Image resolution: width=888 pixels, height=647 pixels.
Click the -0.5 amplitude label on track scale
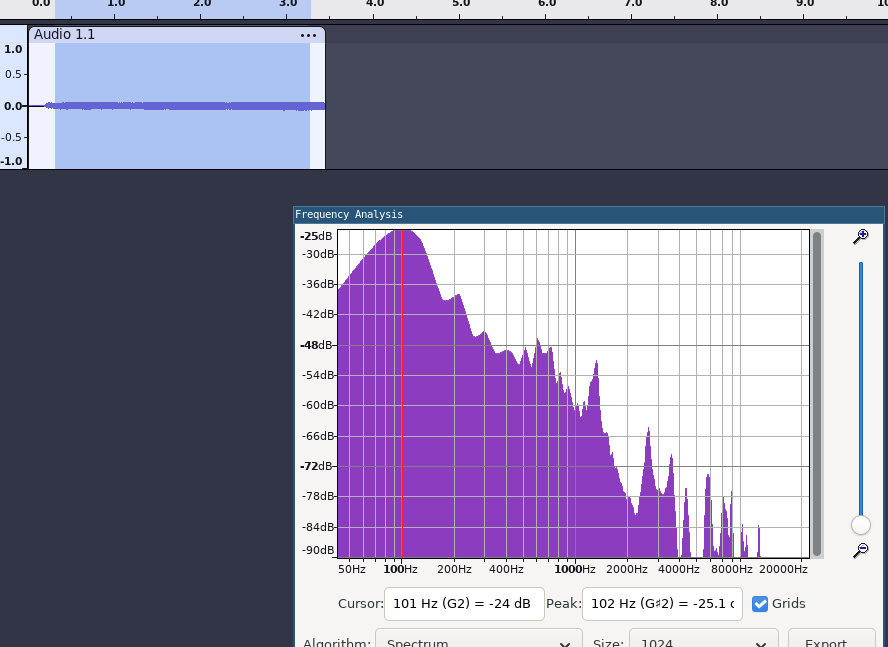click(11, 137)
